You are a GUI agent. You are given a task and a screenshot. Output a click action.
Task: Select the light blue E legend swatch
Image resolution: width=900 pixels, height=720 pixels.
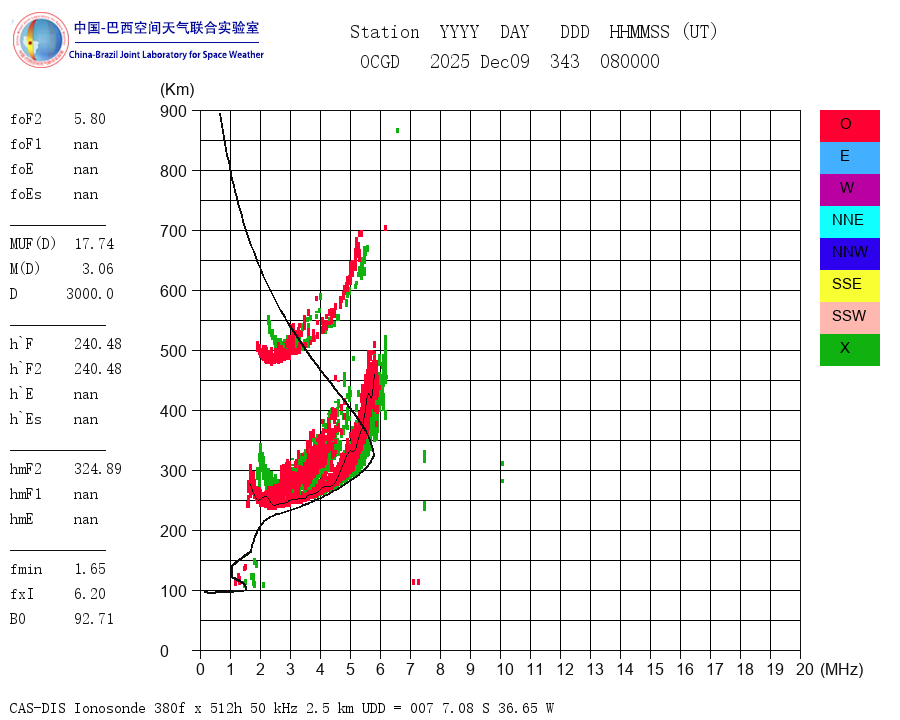coord(849,158)
